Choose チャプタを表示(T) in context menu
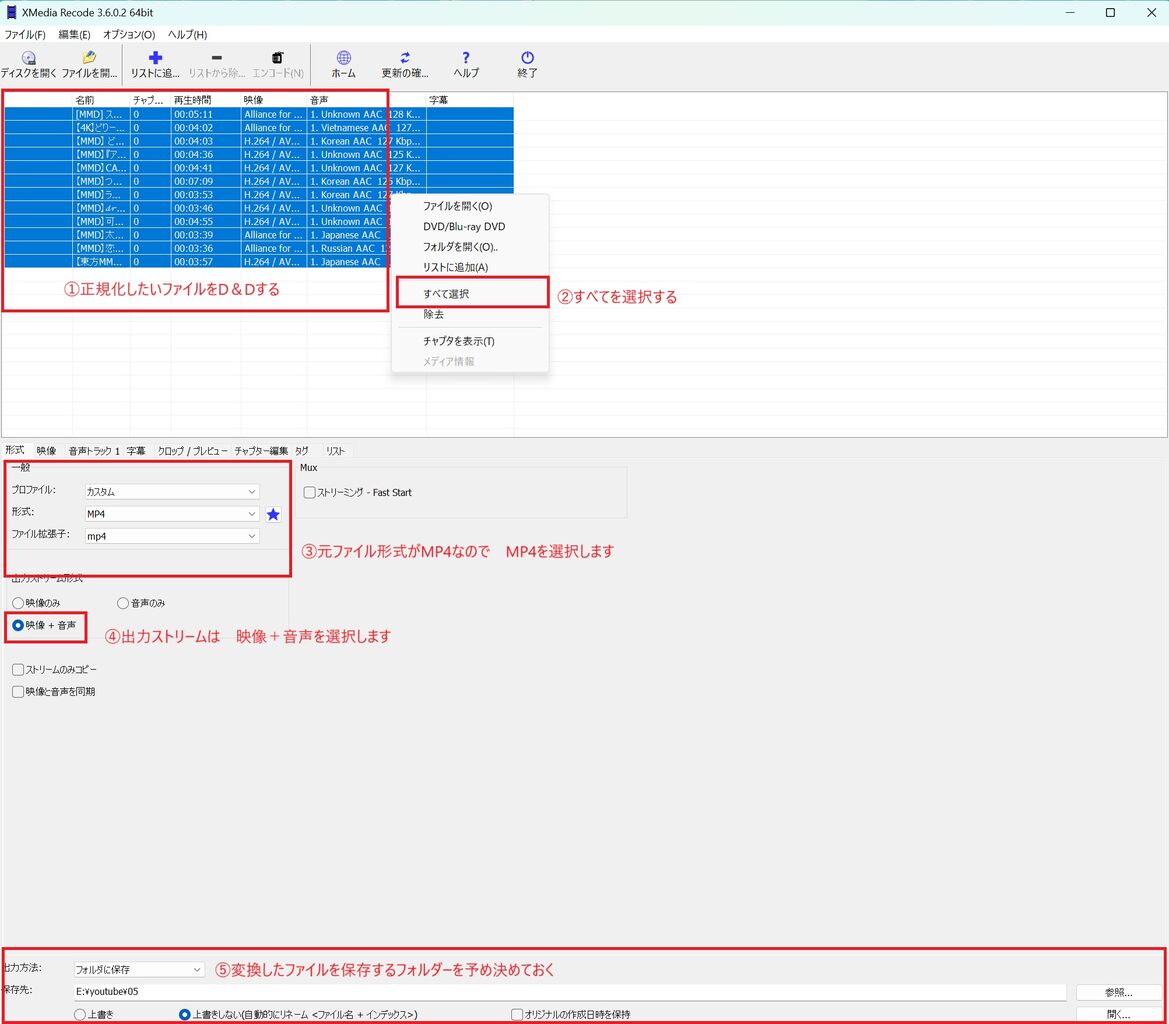Viewport: 1169px width, 1024px height. coord(470,341)
